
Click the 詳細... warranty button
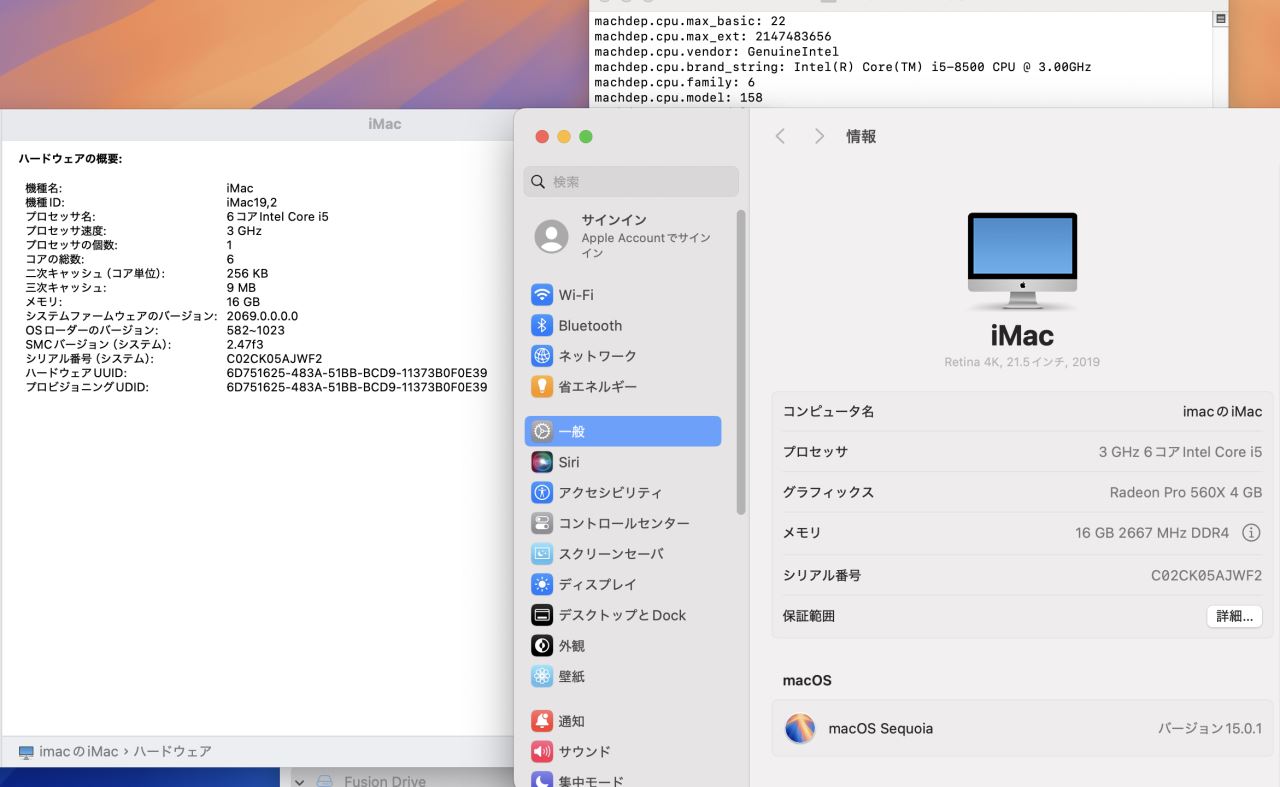(1234, 617)
